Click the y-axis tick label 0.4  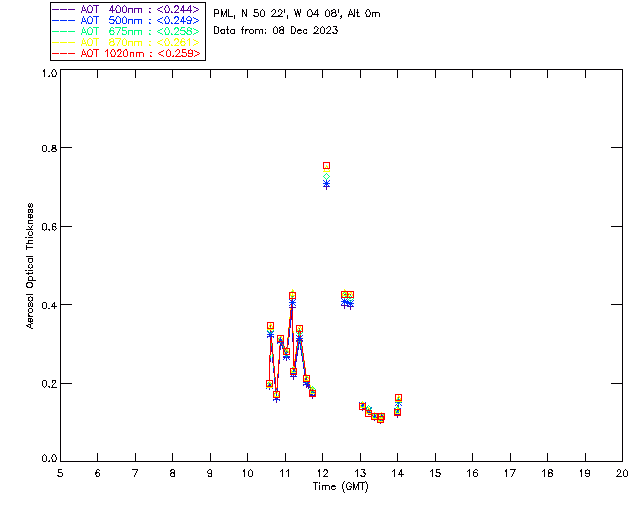pos(49,305)
